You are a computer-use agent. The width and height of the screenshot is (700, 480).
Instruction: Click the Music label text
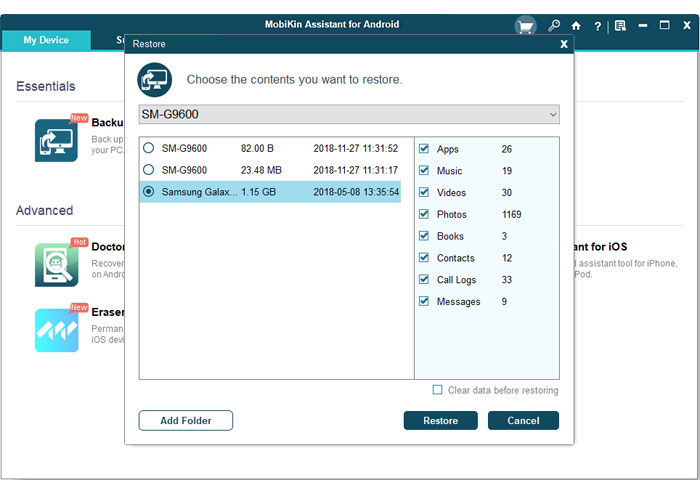(x=450, y=171)
